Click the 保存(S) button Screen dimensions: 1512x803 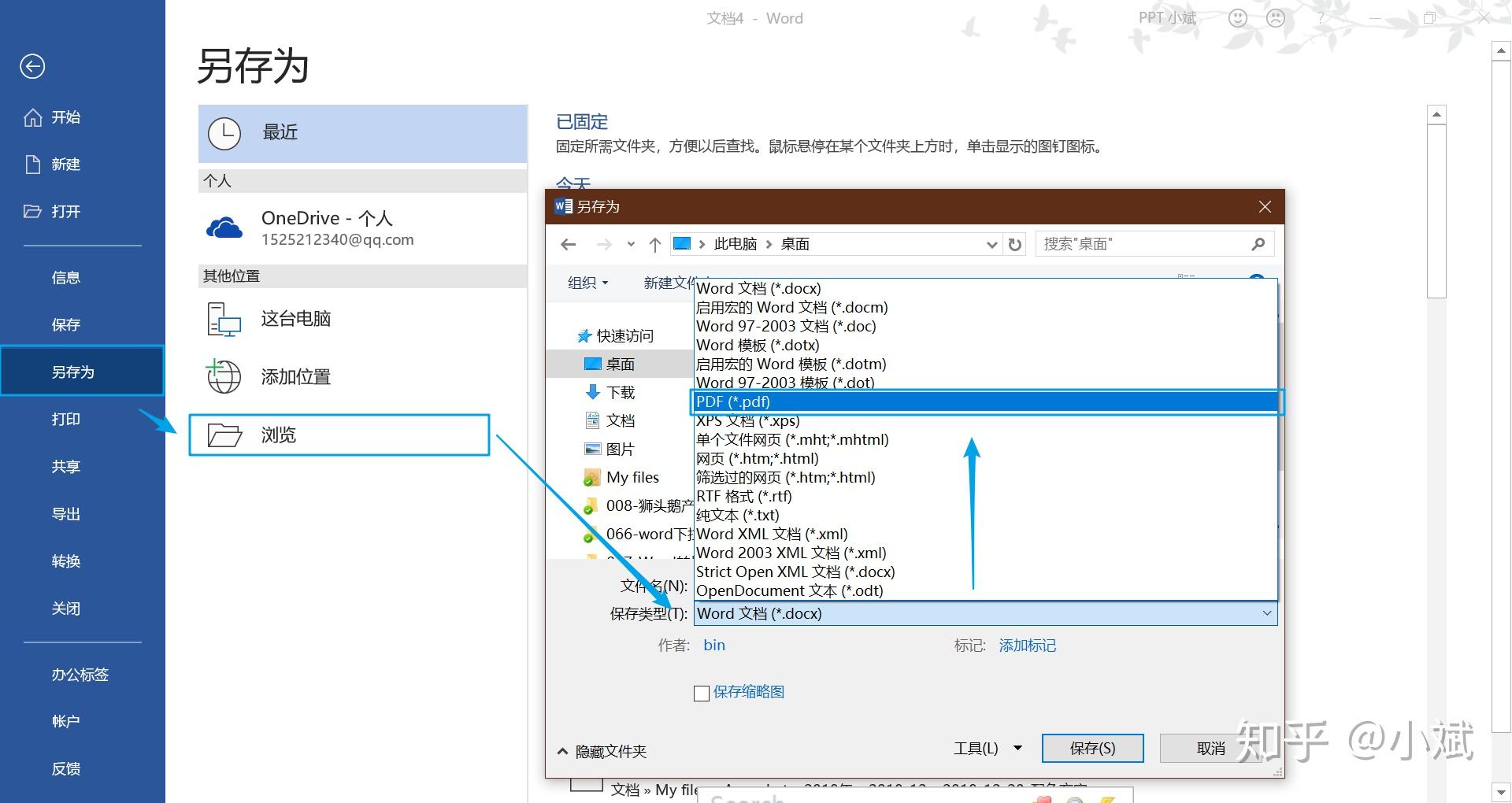1092,748
